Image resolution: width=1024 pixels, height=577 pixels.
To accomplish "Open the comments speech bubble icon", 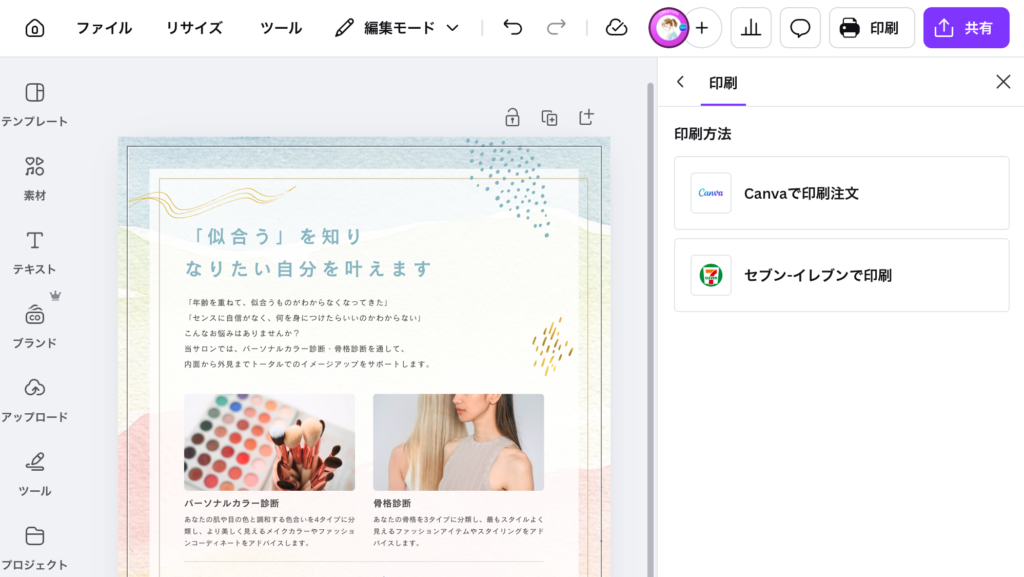I will pyautogui.click(x=800, y=28).
